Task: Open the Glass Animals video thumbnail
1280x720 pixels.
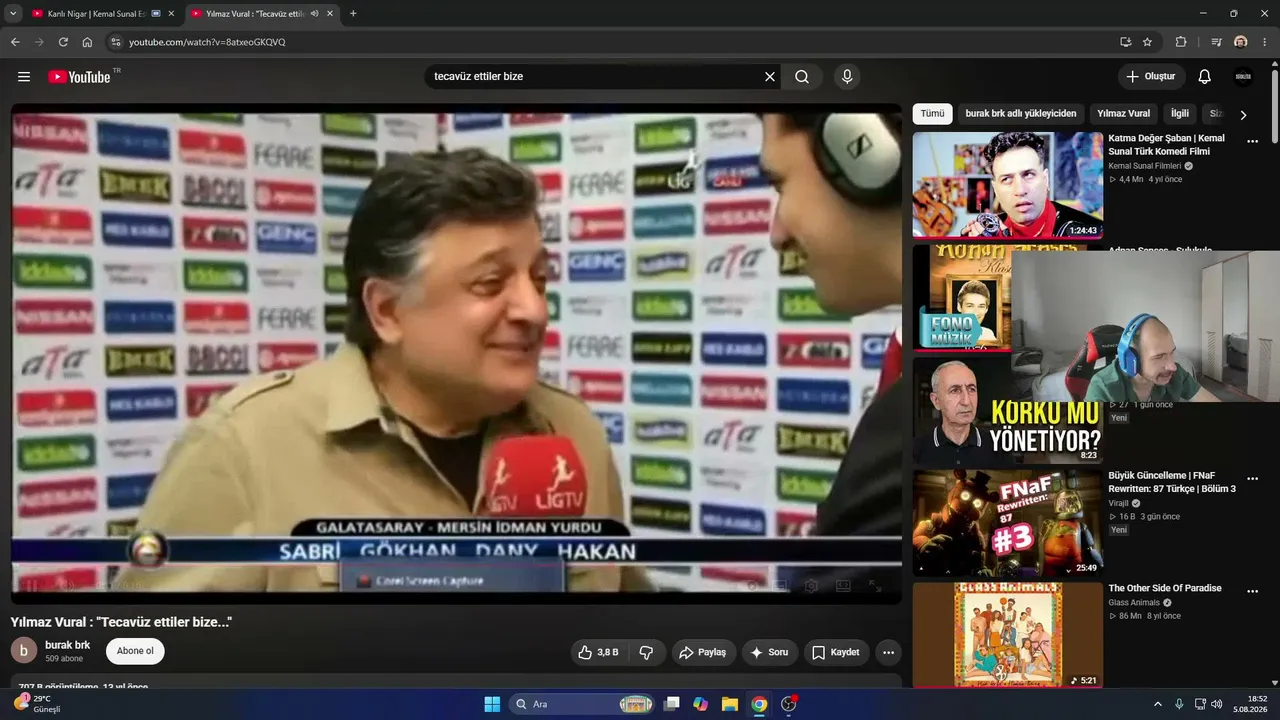Action: click(1008, 636)
